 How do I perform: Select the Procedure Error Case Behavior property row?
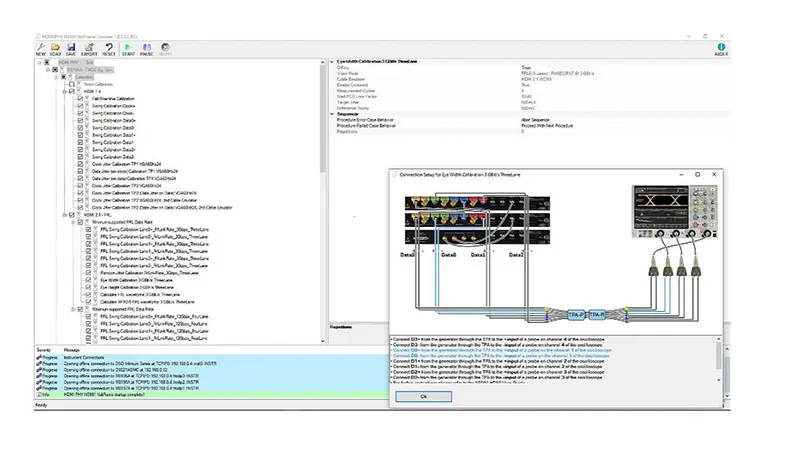click(x=530, y=120)
